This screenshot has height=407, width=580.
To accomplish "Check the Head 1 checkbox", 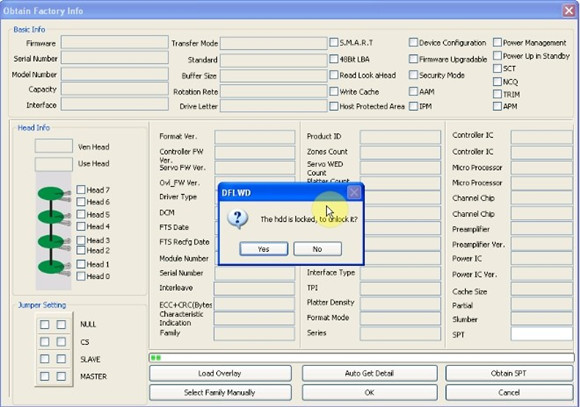I will [x=81, y=264].
